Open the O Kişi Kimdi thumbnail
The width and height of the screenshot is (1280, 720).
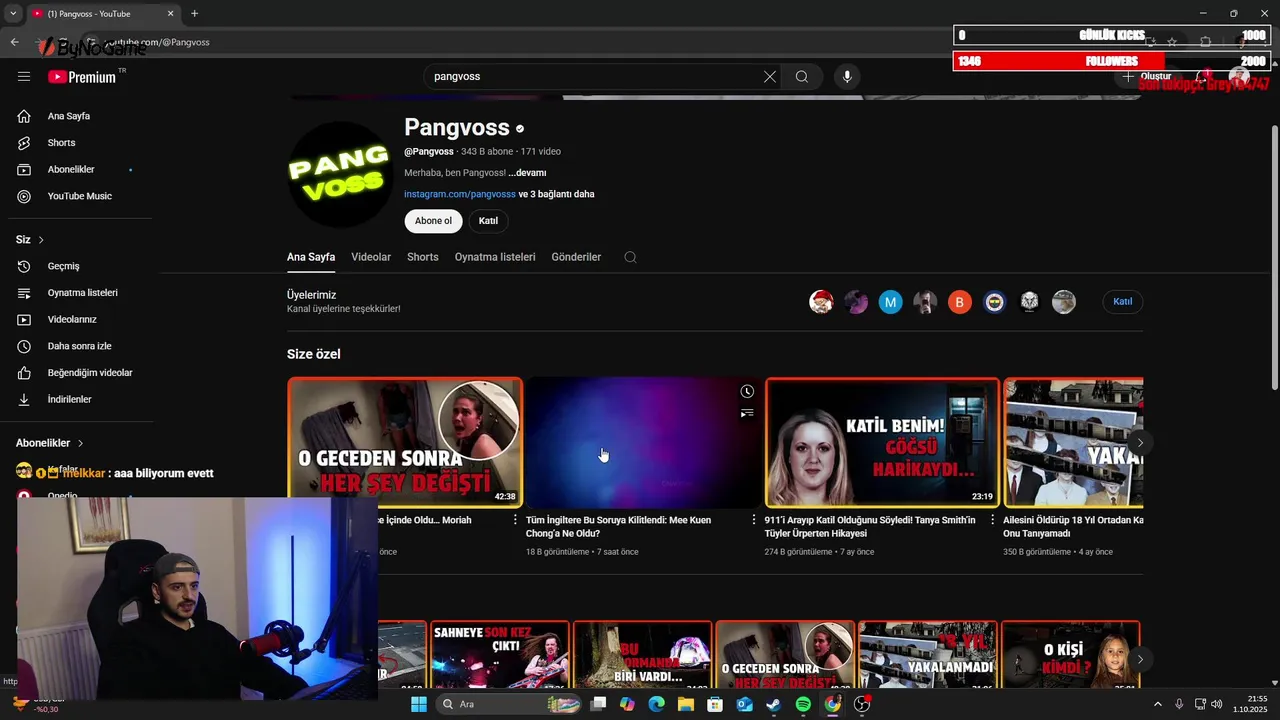click(1070, 655)
